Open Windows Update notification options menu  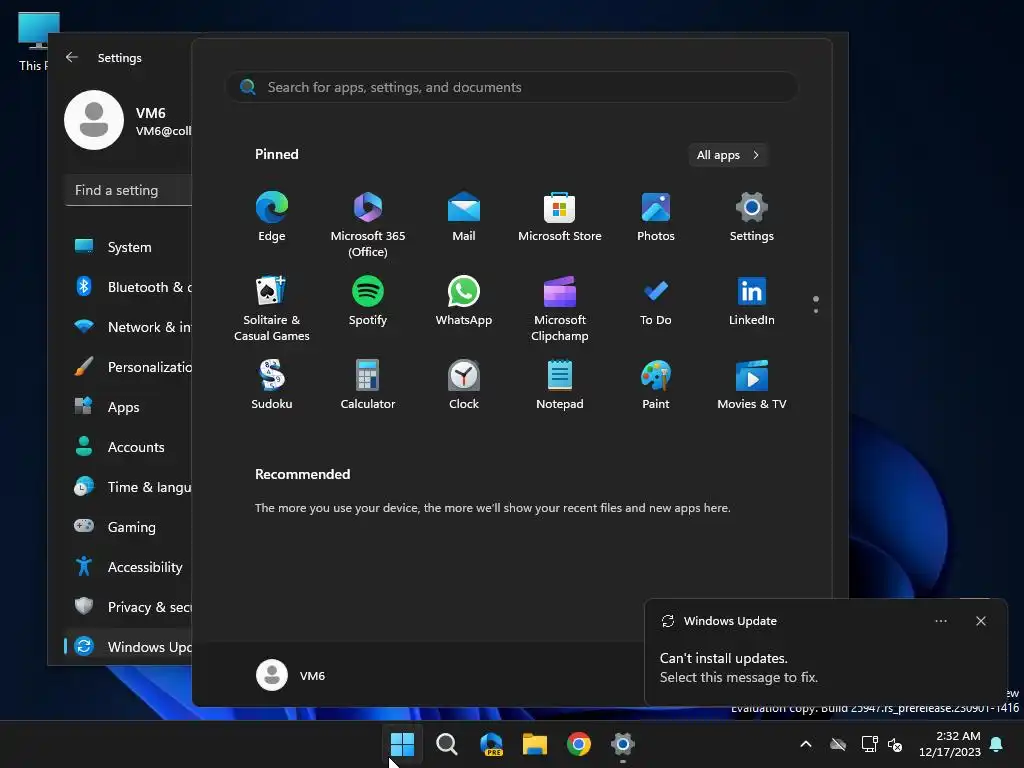(x=940, y=621)
